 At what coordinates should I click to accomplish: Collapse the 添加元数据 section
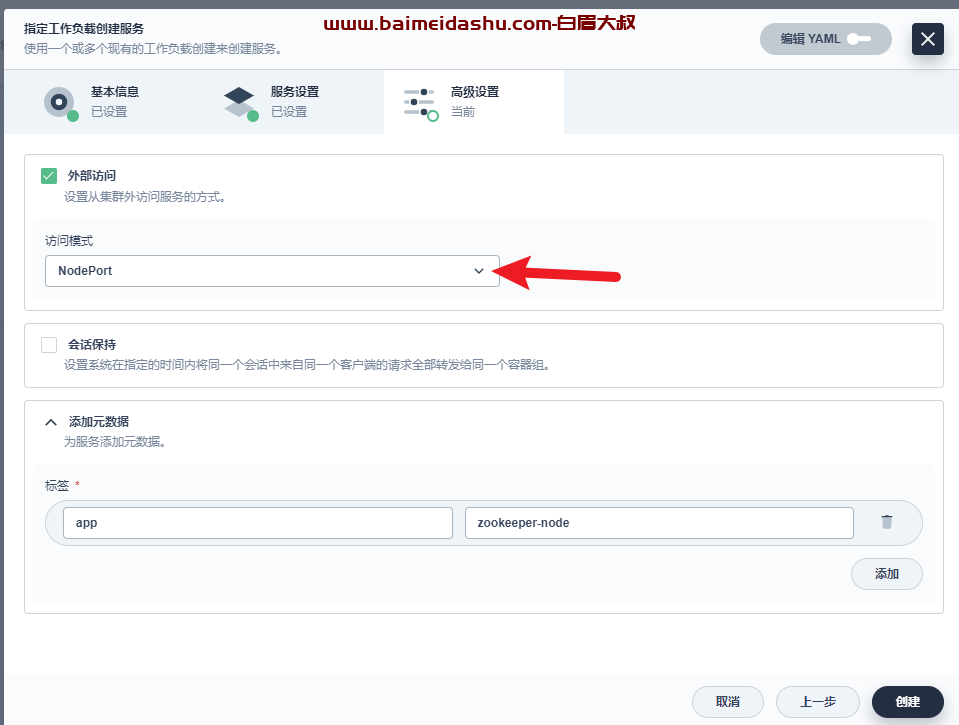point(51,422)
